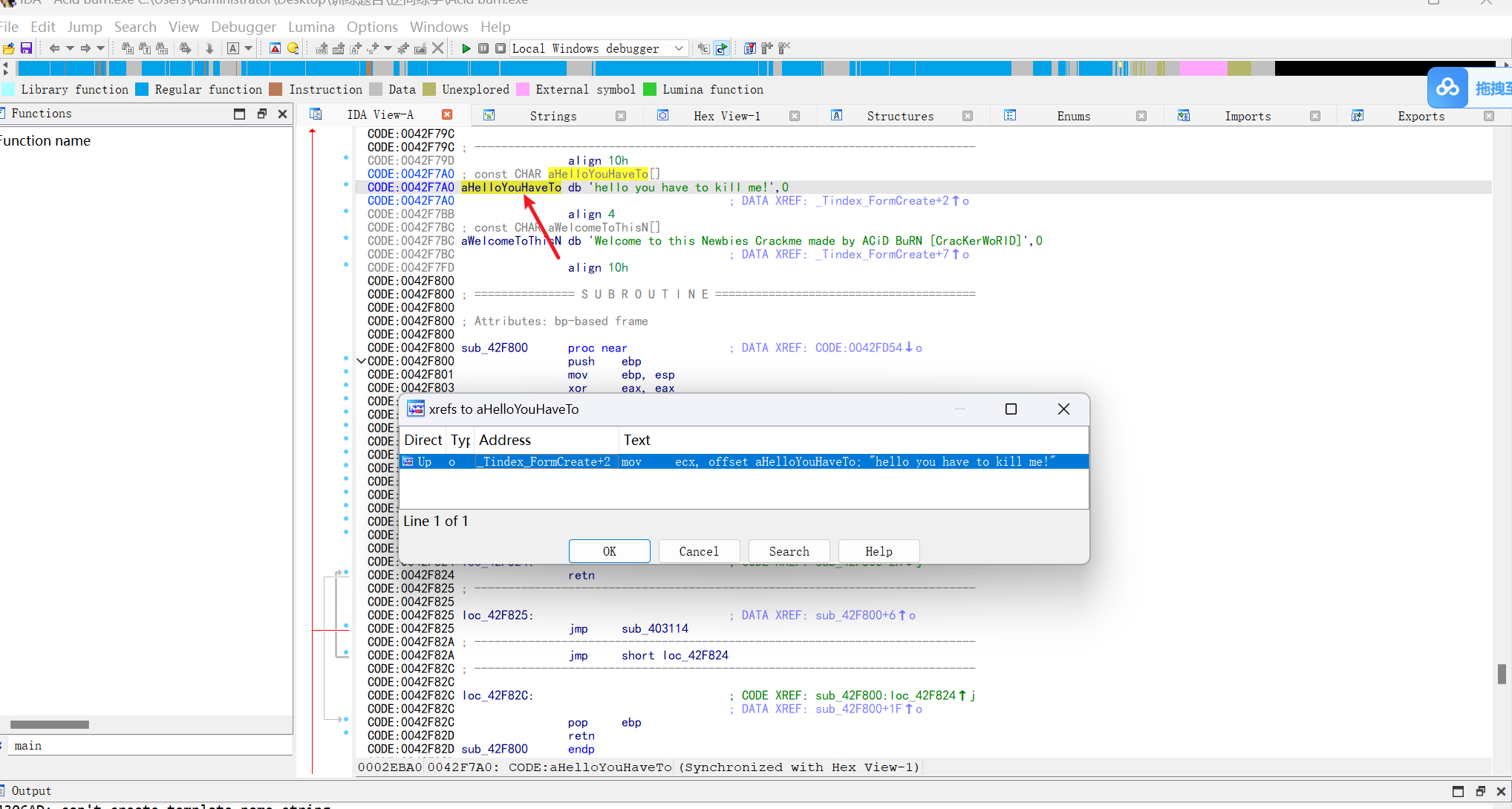
Task: Click the Stop process square icon
Action: (x=501, y=48)
